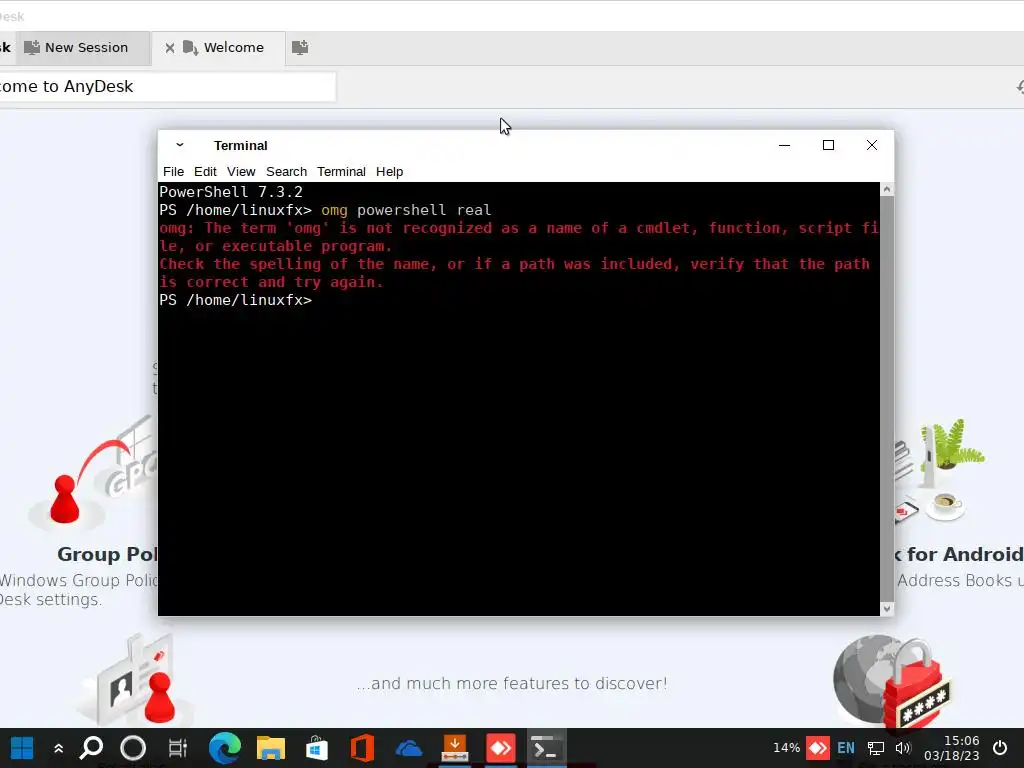Screen dimensions: 1024x768
Task: Click the AnyDesk address input field
Action: [x=167, y=87]
